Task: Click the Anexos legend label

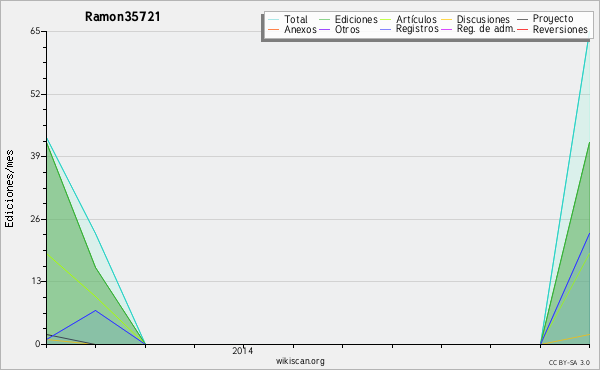Action: click(300, 29)
